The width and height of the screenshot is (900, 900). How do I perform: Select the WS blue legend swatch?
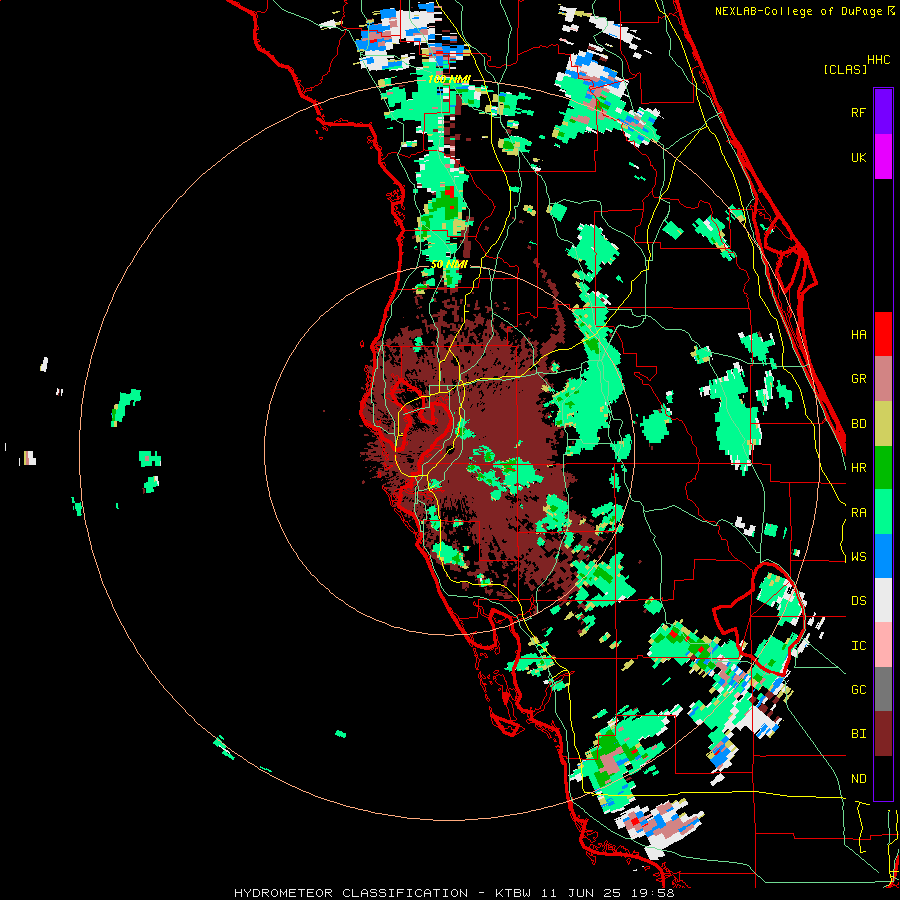[x=883, y=556]
